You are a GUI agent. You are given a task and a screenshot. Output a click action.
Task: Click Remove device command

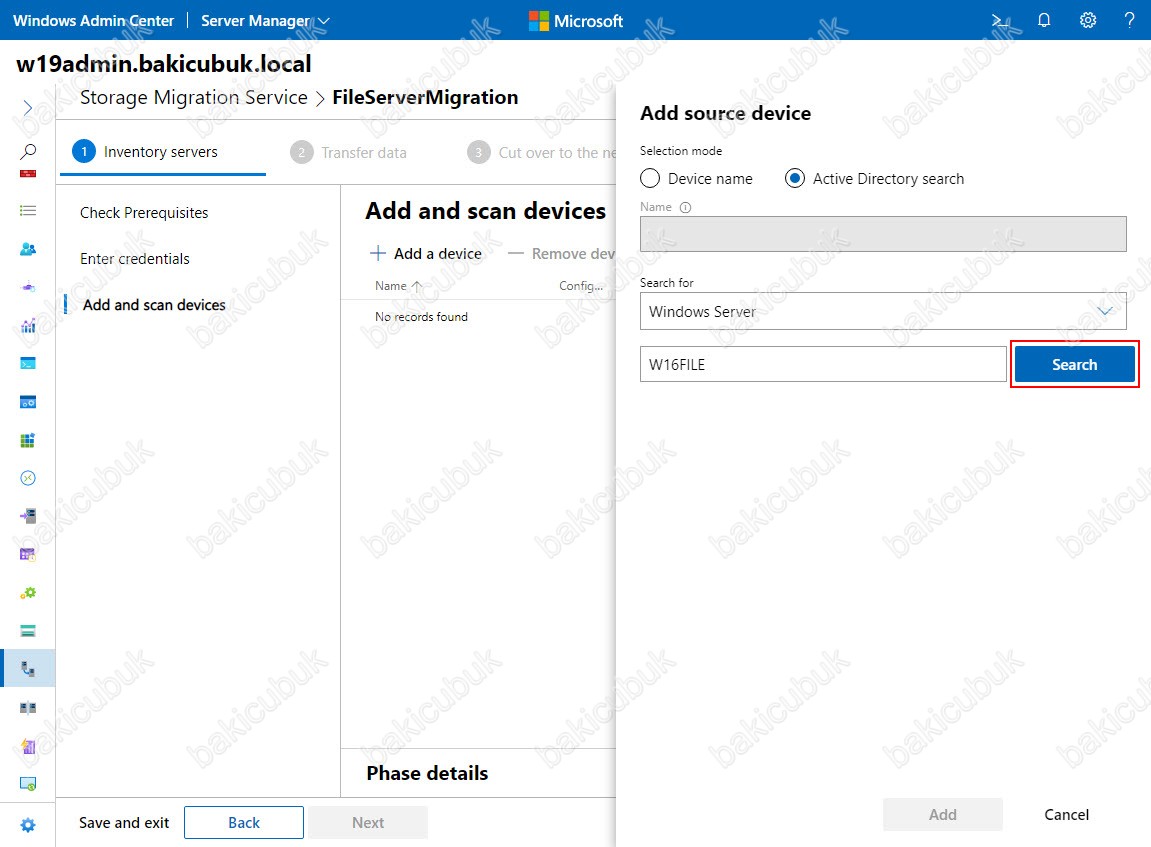(562, 253)
